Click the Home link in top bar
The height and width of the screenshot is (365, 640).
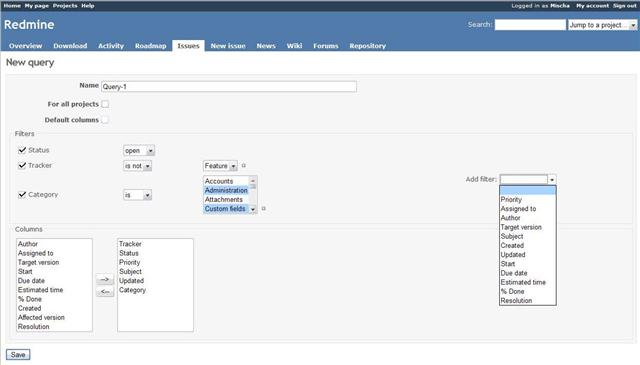coord(12,6)
